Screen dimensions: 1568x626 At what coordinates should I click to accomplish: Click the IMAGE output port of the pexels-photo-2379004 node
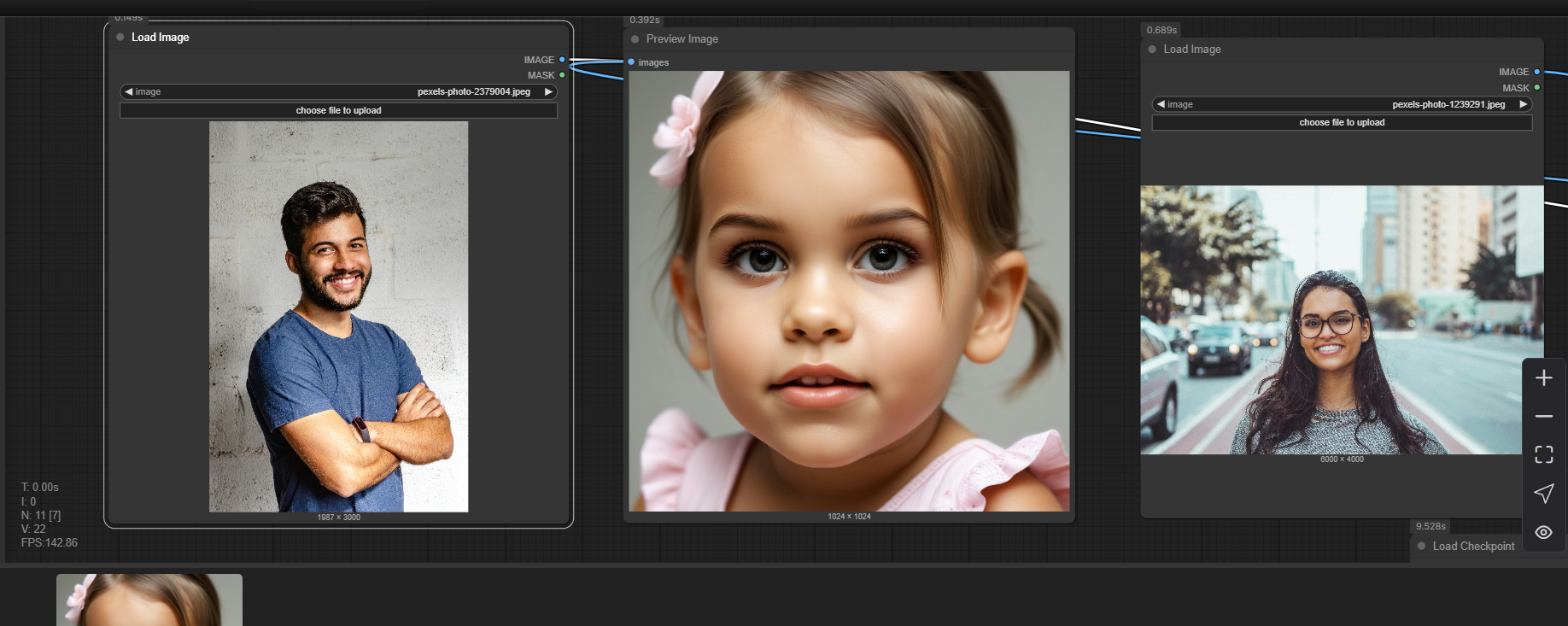point(562,60)
